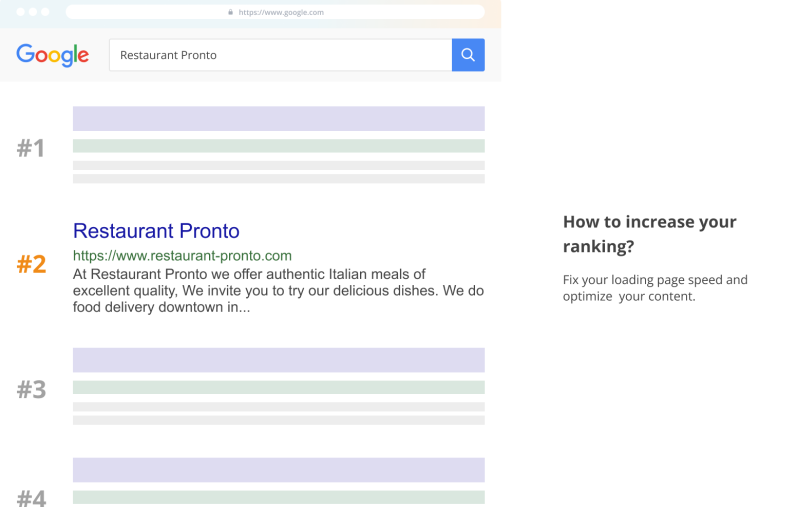Open the third result's purple title bar
Image resolution: width=797 pixels, height=507 pixels.
click(x=278, y=360)
